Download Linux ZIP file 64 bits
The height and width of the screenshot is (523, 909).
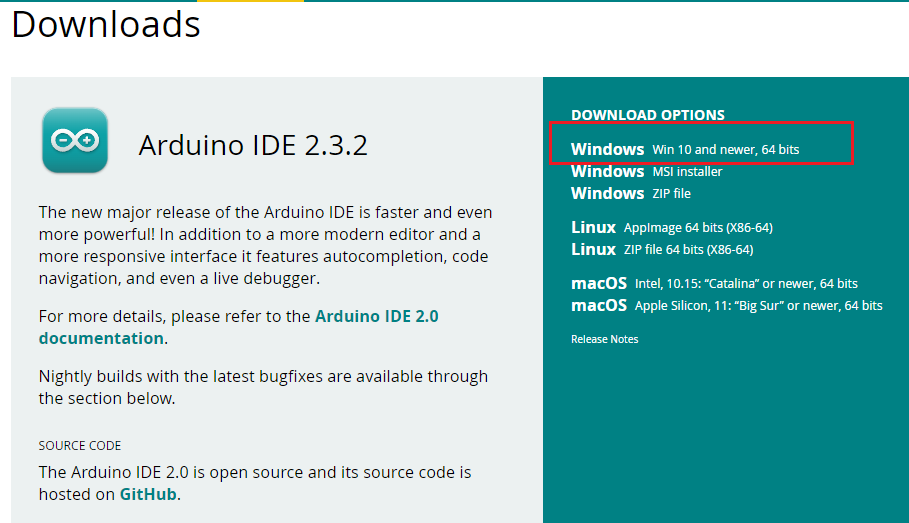(x=662, y=249)
